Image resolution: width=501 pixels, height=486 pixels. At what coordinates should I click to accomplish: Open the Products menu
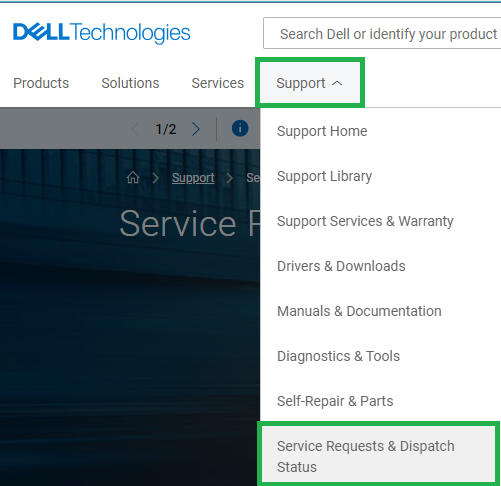(x=41, y=83)
